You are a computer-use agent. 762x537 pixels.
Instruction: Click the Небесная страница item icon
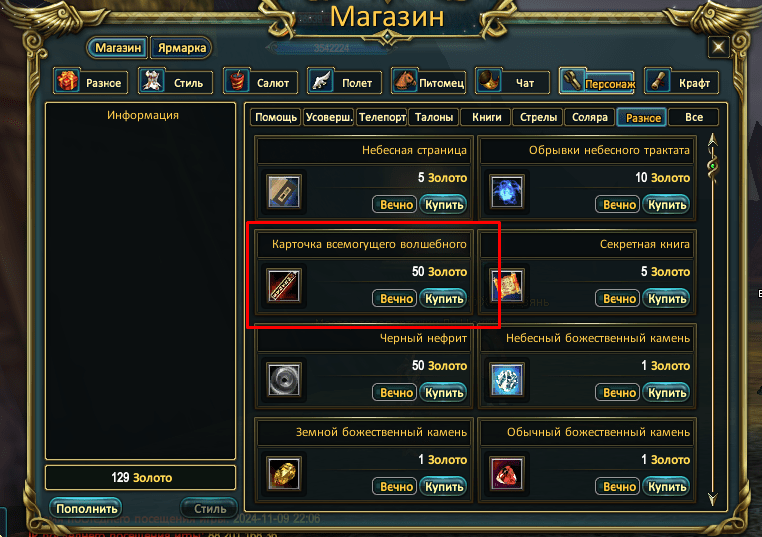point(284,191)
